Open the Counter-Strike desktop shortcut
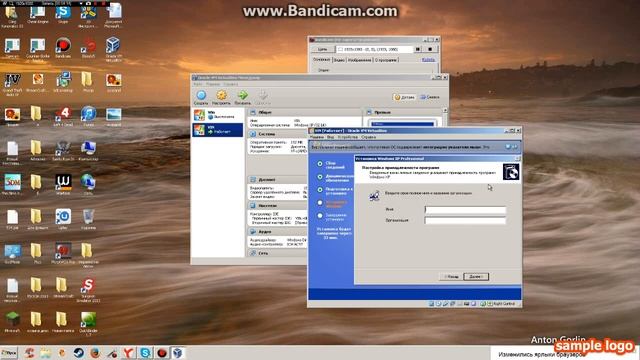This screenshot has width=640, height=360. point(38,48)
